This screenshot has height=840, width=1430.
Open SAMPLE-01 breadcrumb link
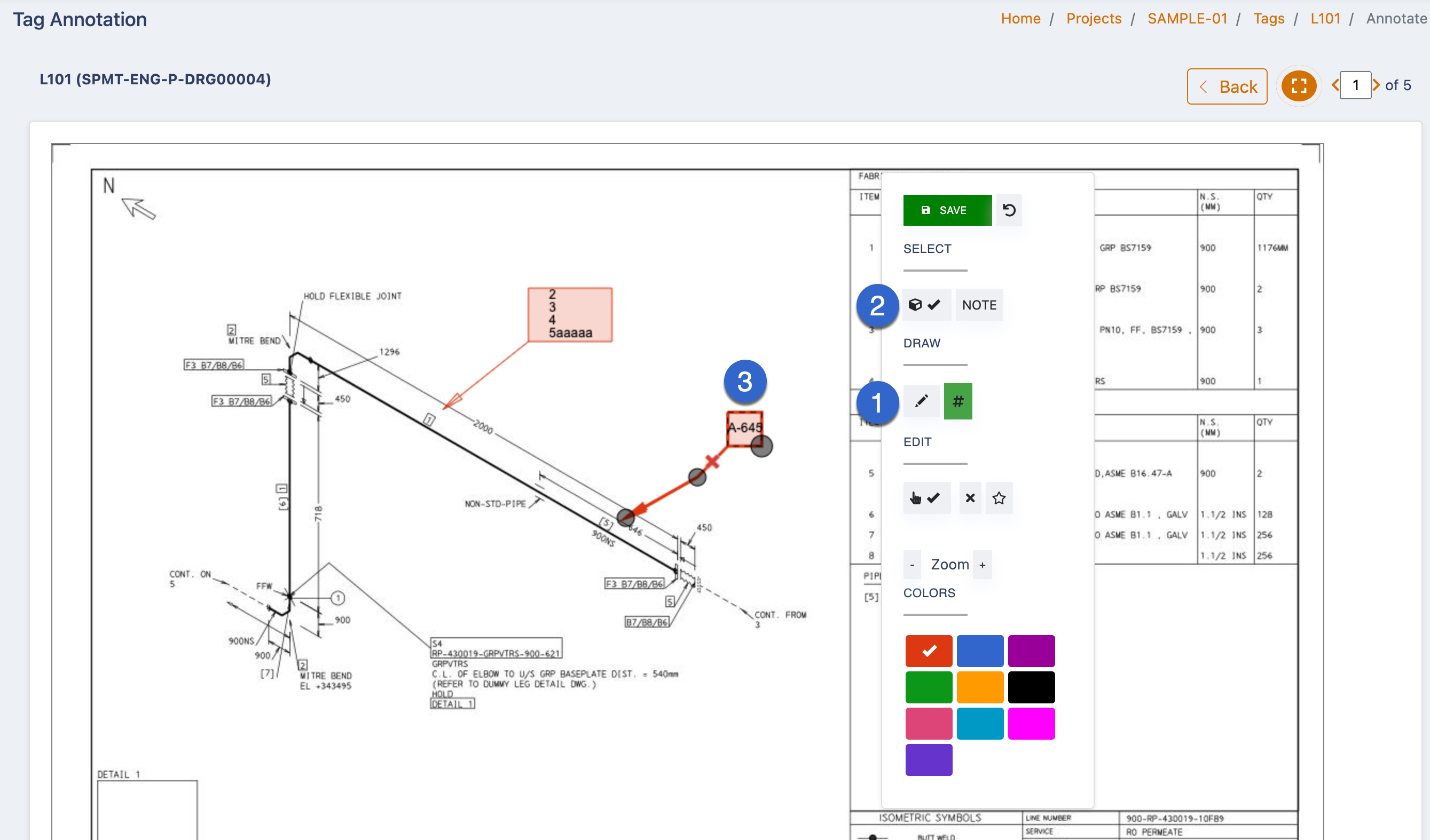[x=1187, y=19]
